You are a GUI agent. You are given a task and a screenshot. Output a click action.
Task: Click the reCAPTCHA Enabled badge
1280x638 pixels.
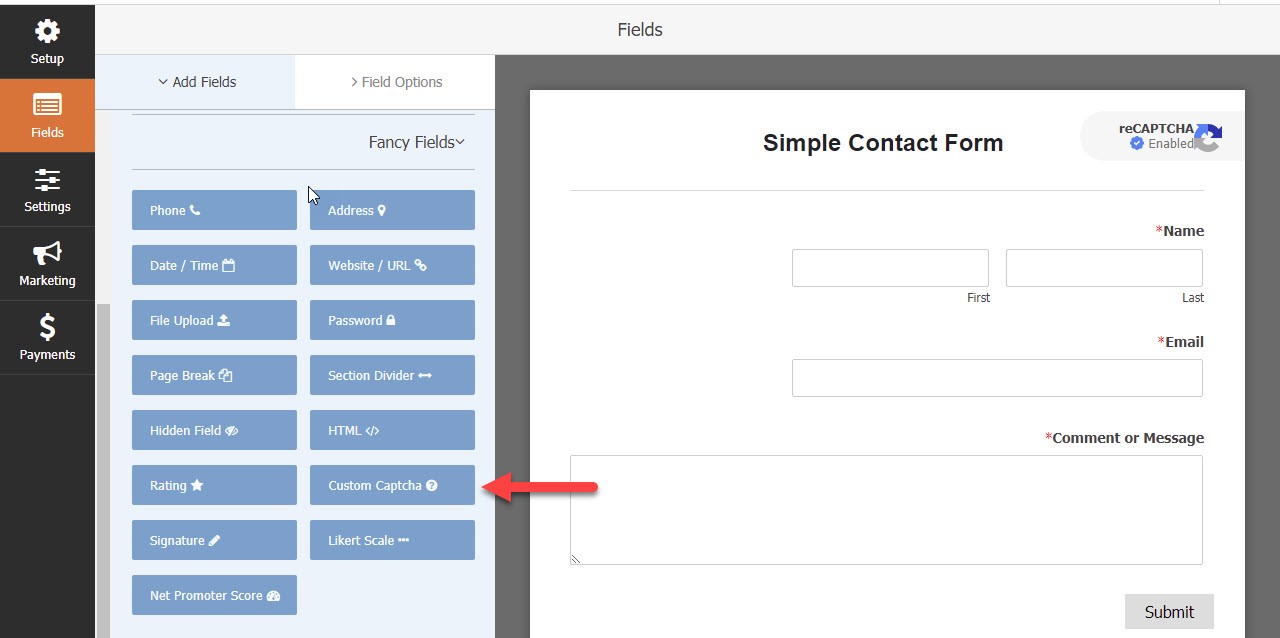(x=1160, y=136)
